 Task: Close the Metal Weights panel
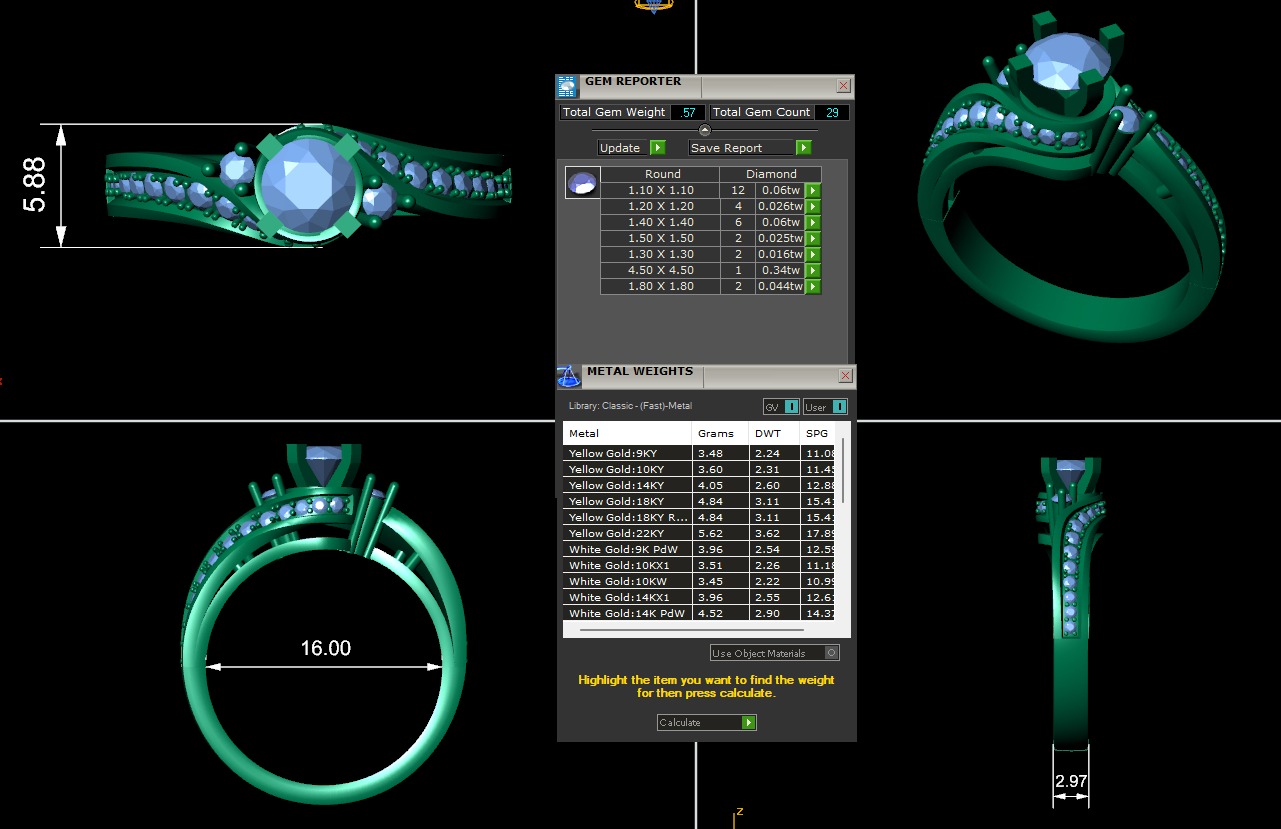pyautogui.click(x=846, y=376)
